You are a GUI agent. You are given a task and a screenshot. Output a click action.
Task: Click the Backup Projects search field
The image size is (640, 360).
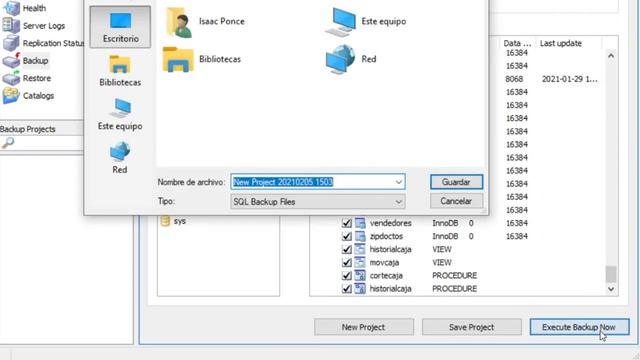coord(42,143)
